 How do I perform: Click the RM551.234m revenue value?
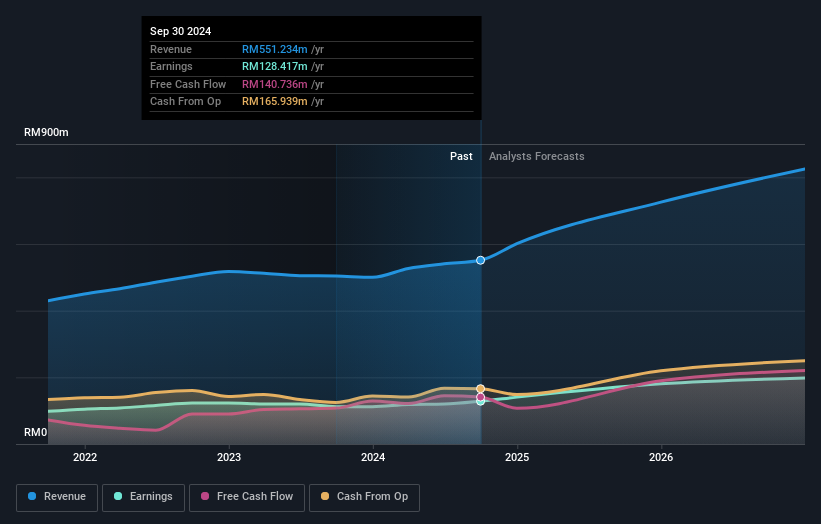(274, 49)
